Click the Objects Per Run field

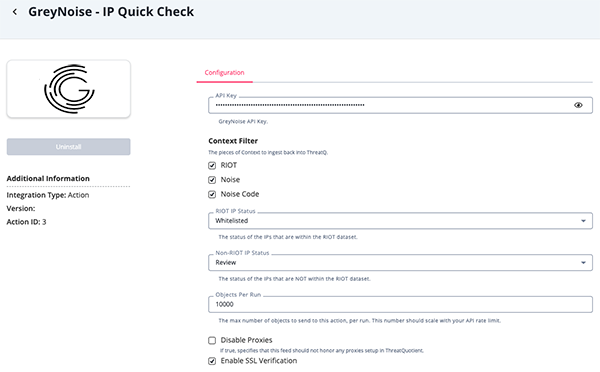click(400, 304)
